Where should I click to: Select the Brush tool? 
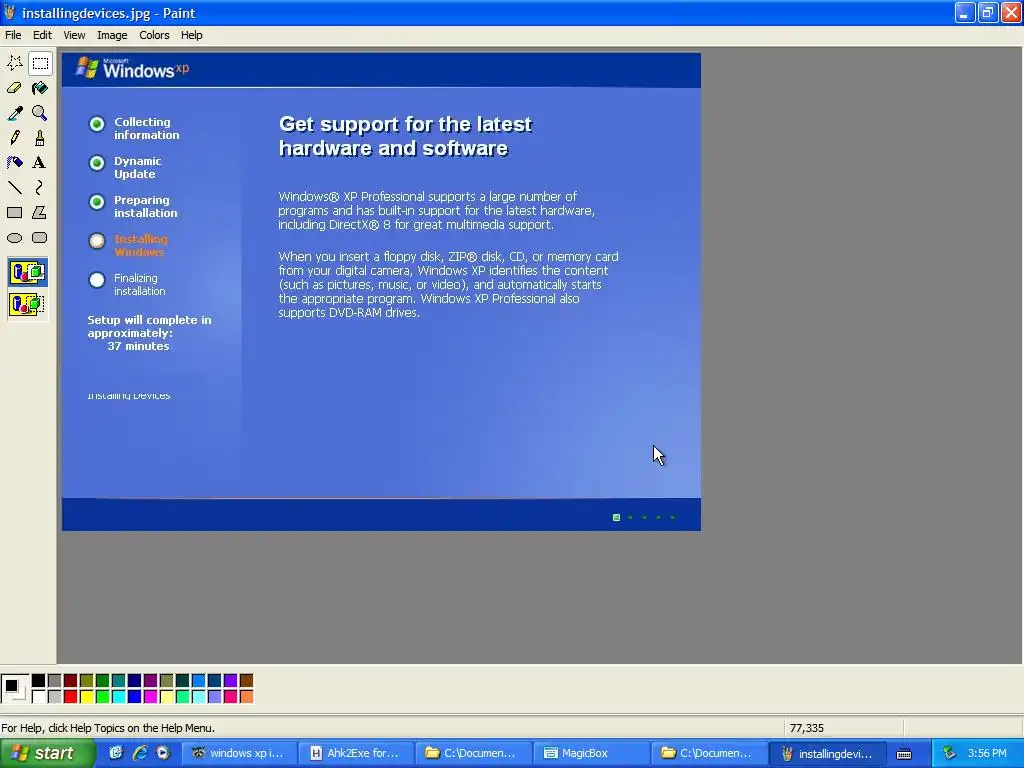pyautogui.click(x=40, y=138)
